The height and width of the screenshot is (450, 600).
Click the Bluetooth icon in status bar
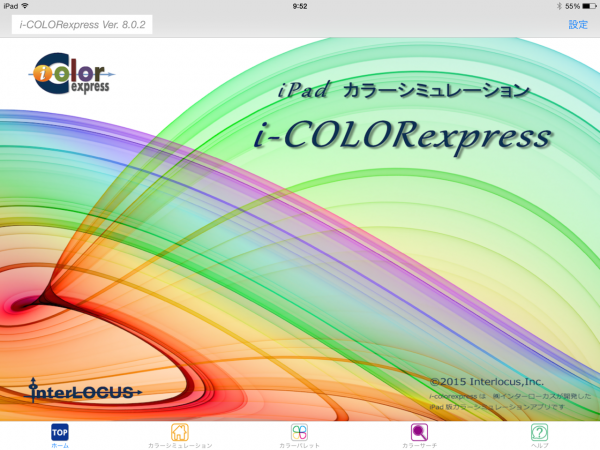click(559, 6)
